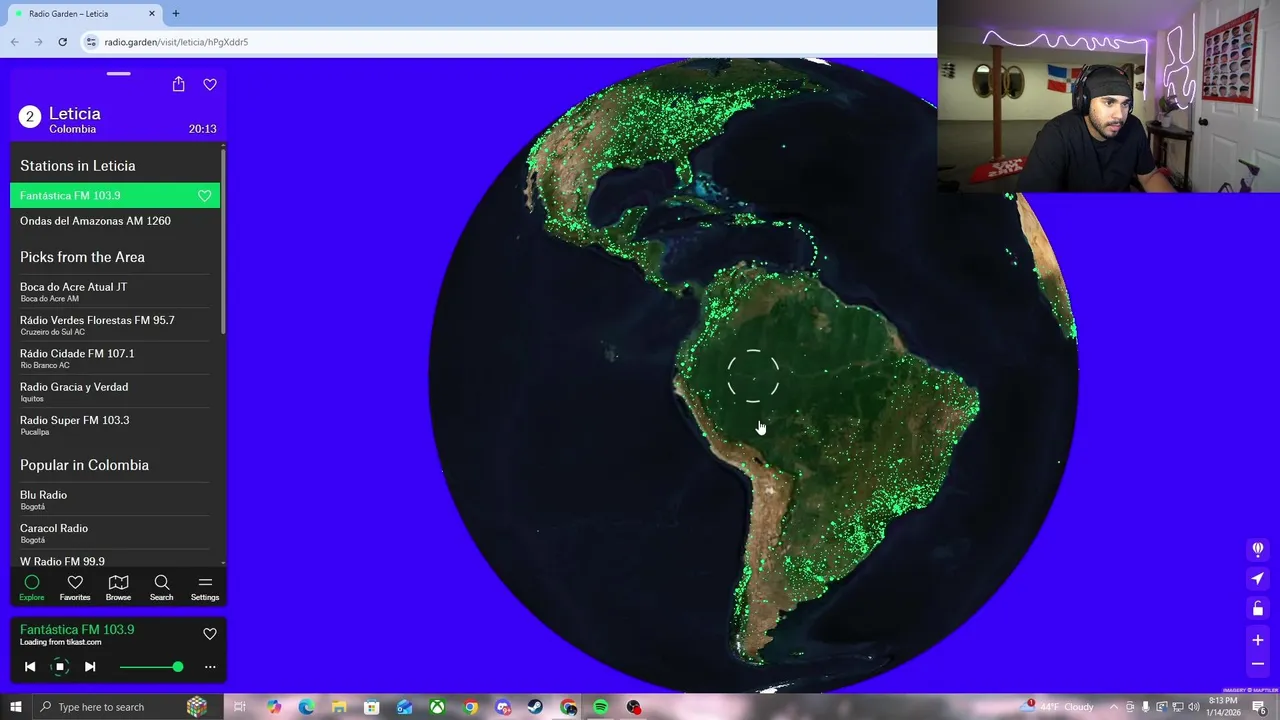Open Spotify from taskbar

click(x=600, y=707)
